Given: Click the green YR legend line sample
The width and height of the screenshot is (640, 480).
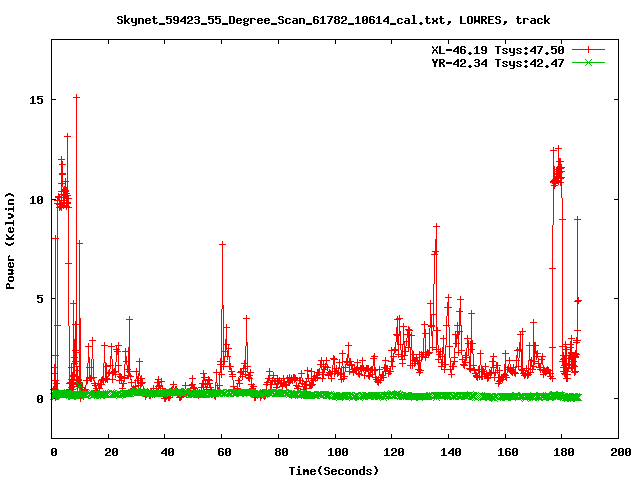Looking at the screenshot, I should point(588,62).
